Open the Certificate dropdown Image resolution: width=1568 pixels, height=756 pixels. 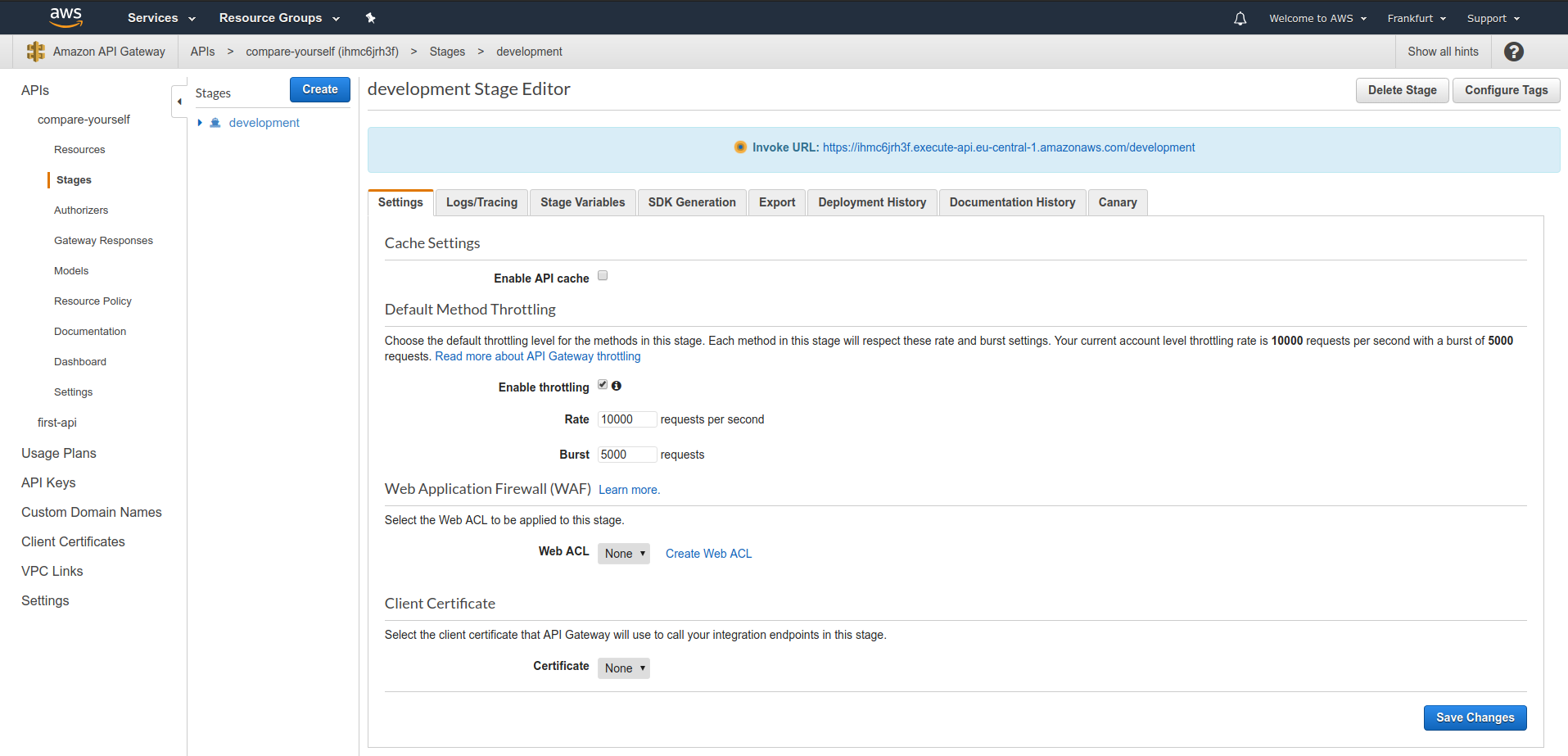click(x=624, y=668)
